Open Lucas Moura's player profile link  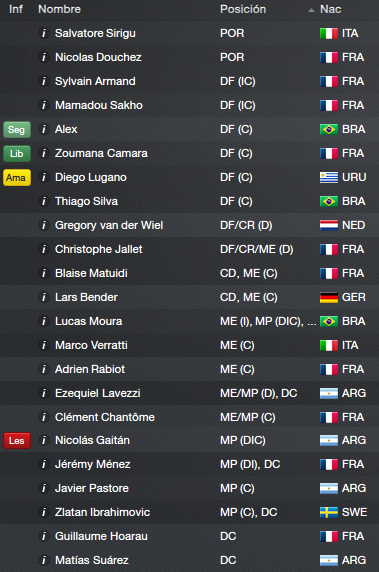click(x=89, y=321)
